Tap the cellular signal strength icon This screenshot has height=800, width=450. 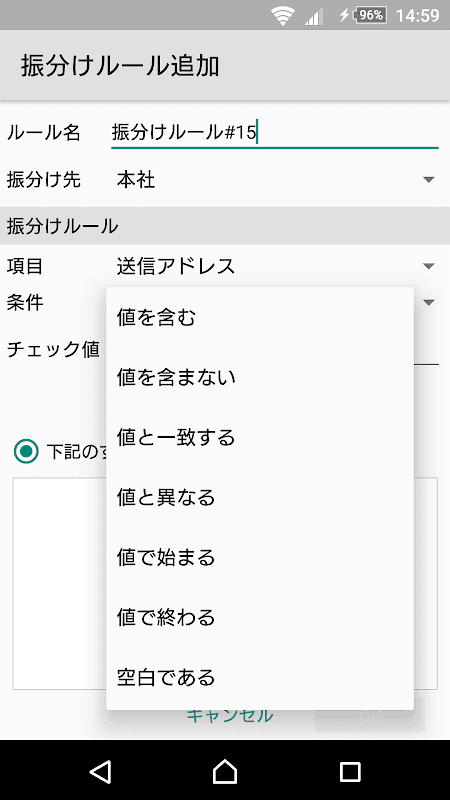pyautogui.click(x=314, y=16)
